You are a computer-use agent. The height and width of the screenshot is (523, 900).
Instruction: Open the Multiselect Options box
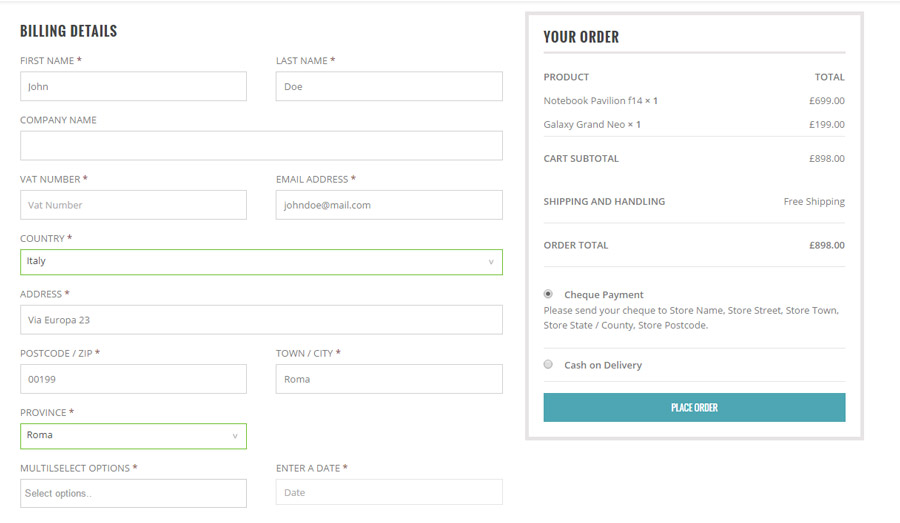tap(132, 493)
